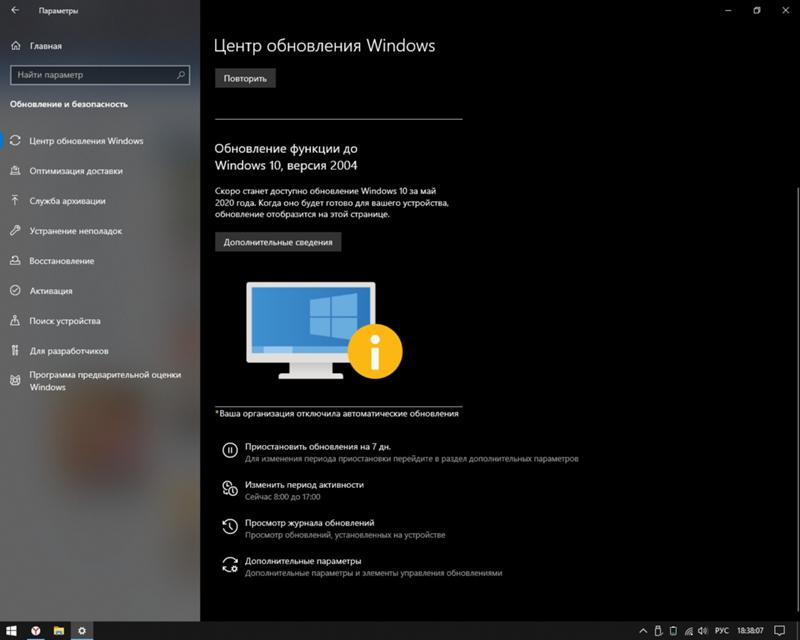The image size is (800, 640).
Task: Click the text Ваша организация отключила автоматические обновления
Action: (x=339, y=413)
